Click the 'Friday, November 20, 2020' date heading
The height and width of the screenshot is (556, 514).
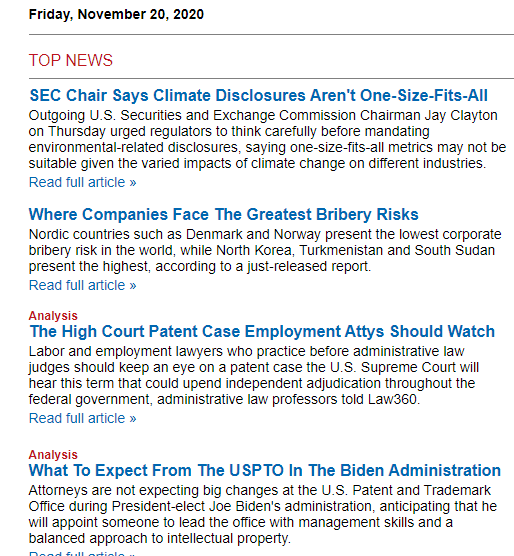[x=116, y=14]
